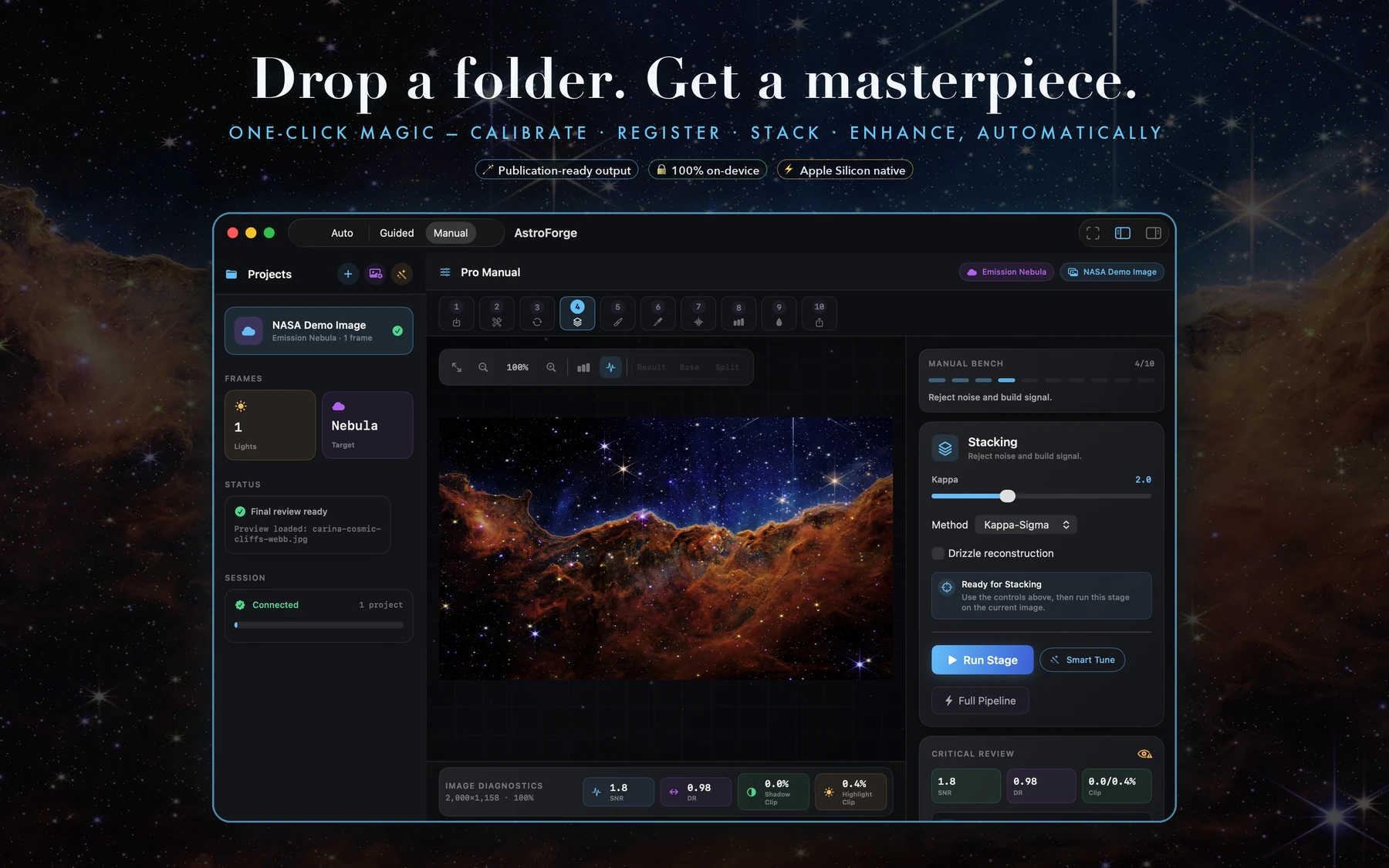The height and width of the screenshot is (868, 1389).
Task: Click the Pro Manual sliders icon
Action: (445, 272)
